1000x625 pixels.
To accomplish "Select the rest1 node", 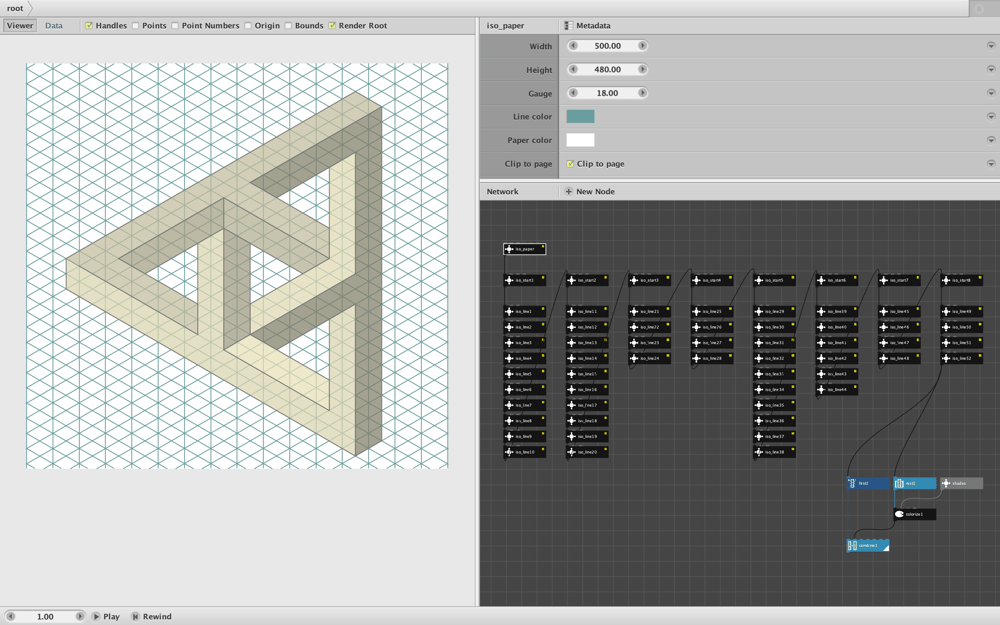I will pyautogui.click(x=915, y=483).
